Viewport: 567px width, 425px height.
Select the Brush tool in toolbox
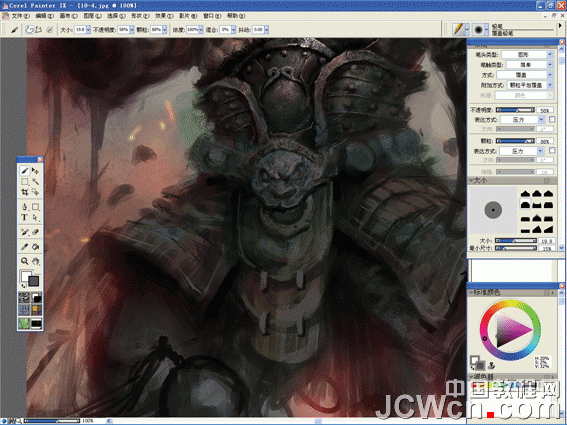pos(25,170)
